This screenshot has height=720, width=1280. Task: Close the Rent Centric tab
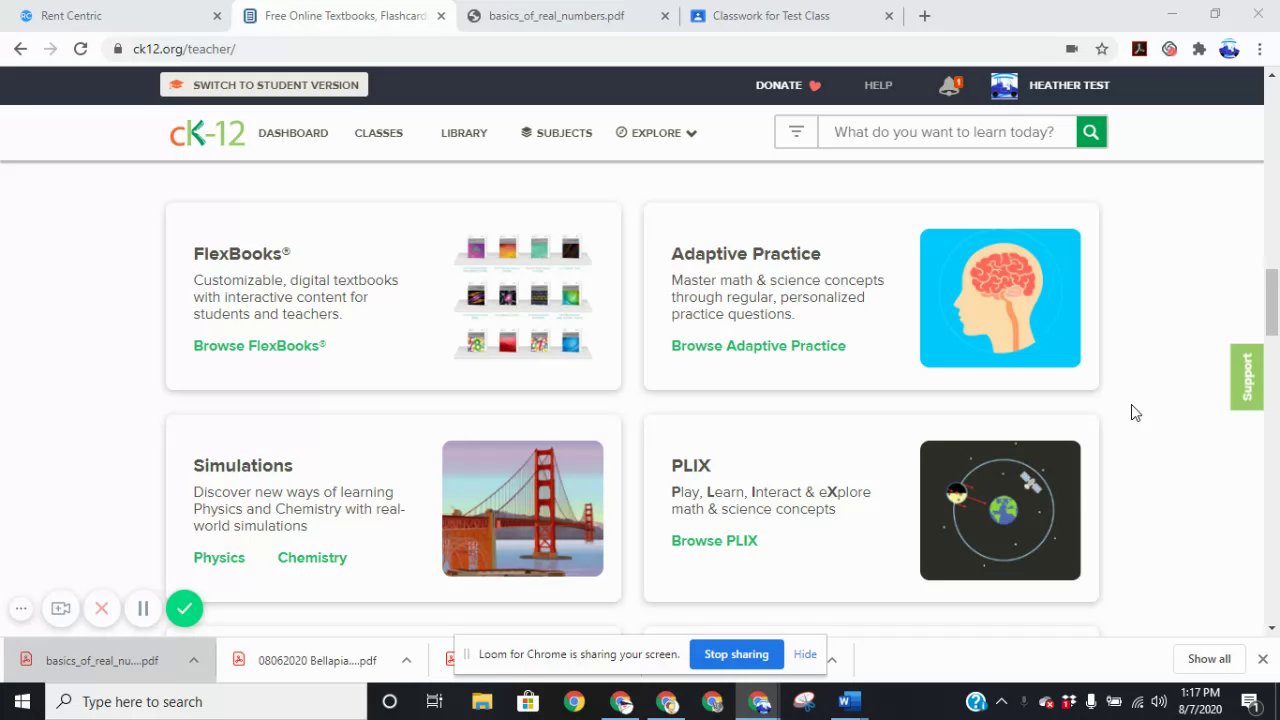tap(217, 16)
